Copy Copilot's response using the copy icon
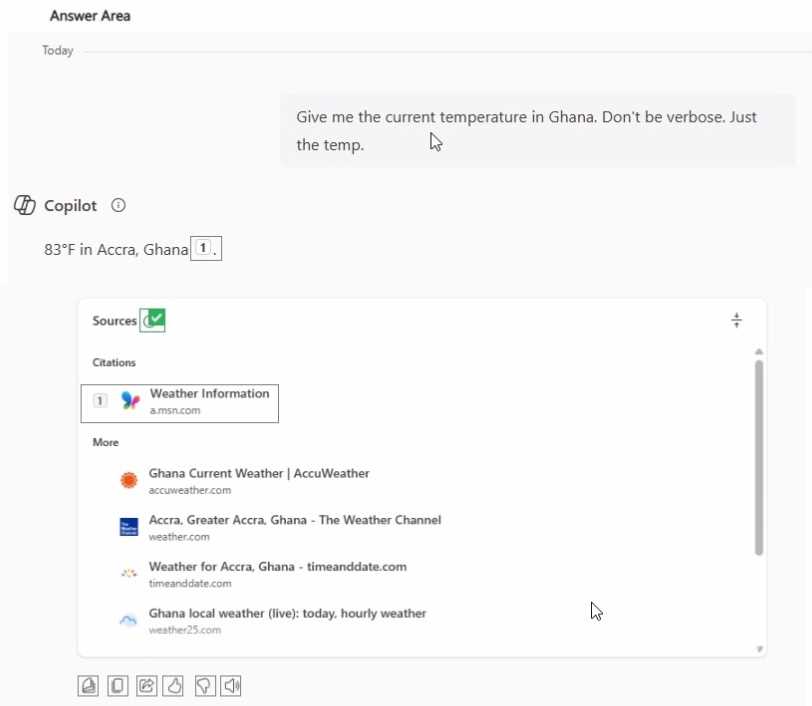812x706 pixels. point(117,686)
